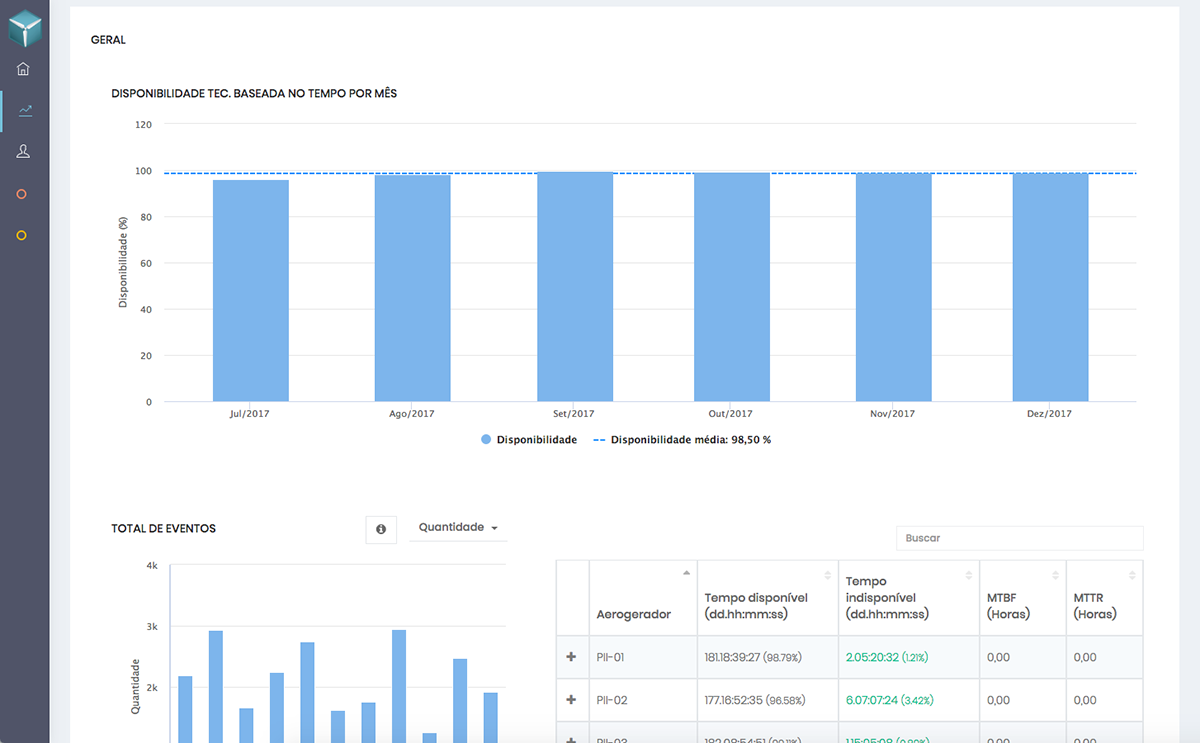
Task: Sort by MTTR (Horas) column
Action: 1104,597
